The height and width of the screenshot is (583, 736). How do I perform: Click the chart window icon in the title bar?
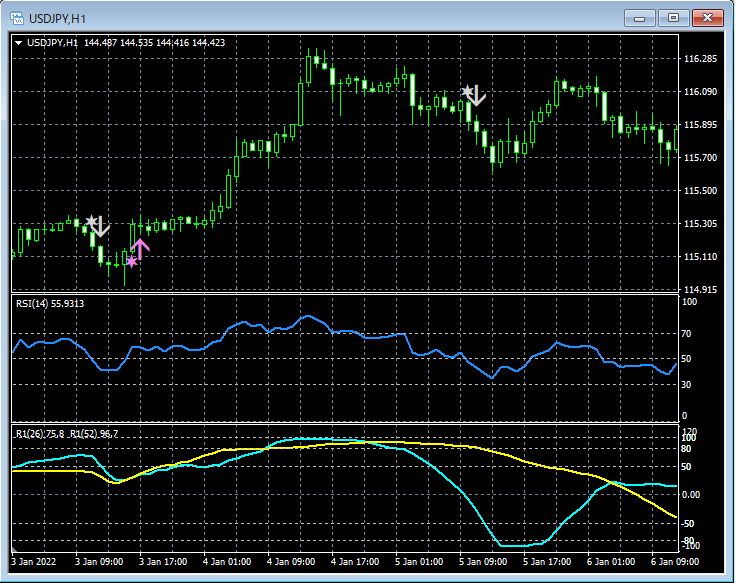17,17
